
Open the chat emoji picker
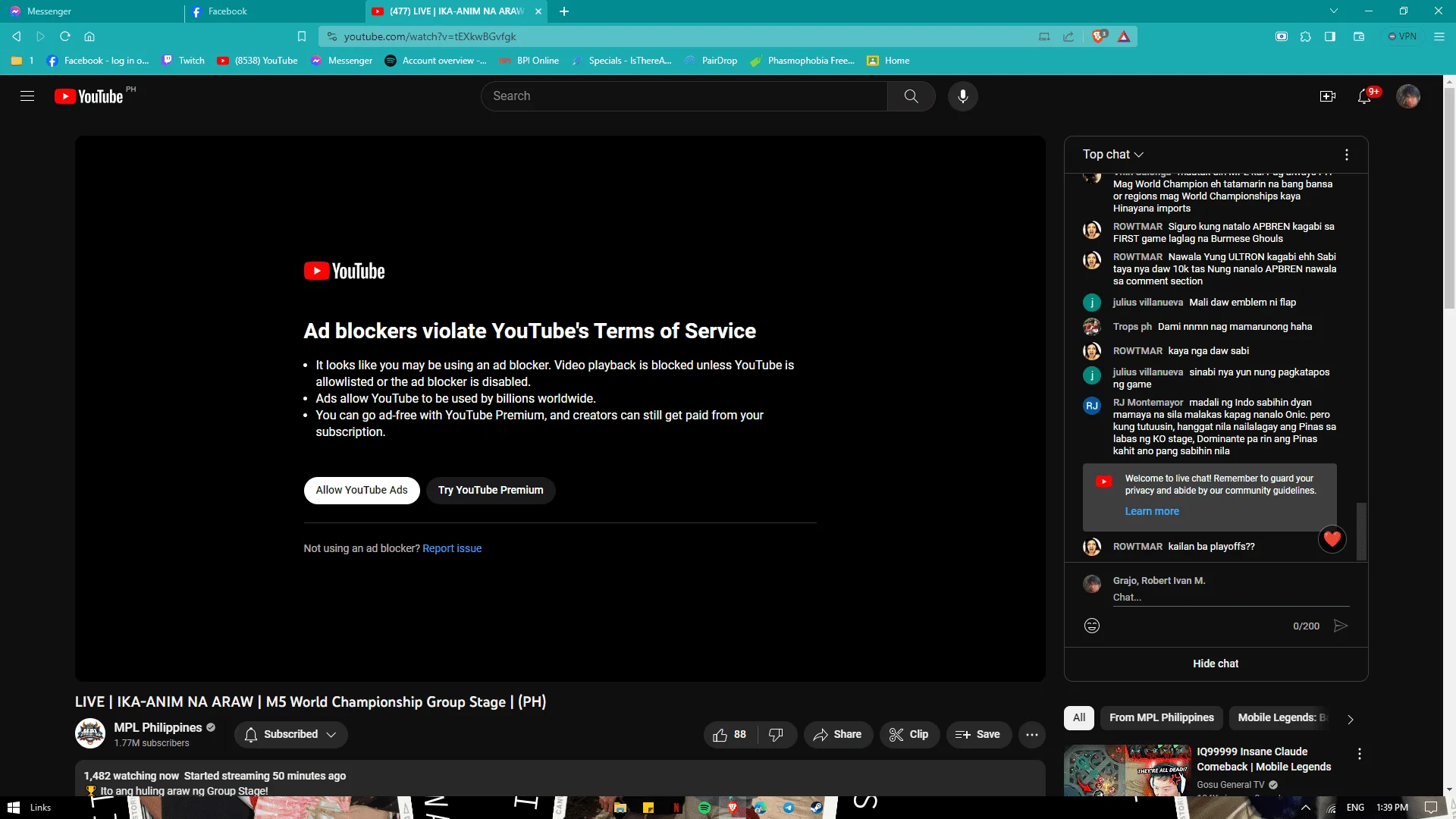[x=1092, y=626]
